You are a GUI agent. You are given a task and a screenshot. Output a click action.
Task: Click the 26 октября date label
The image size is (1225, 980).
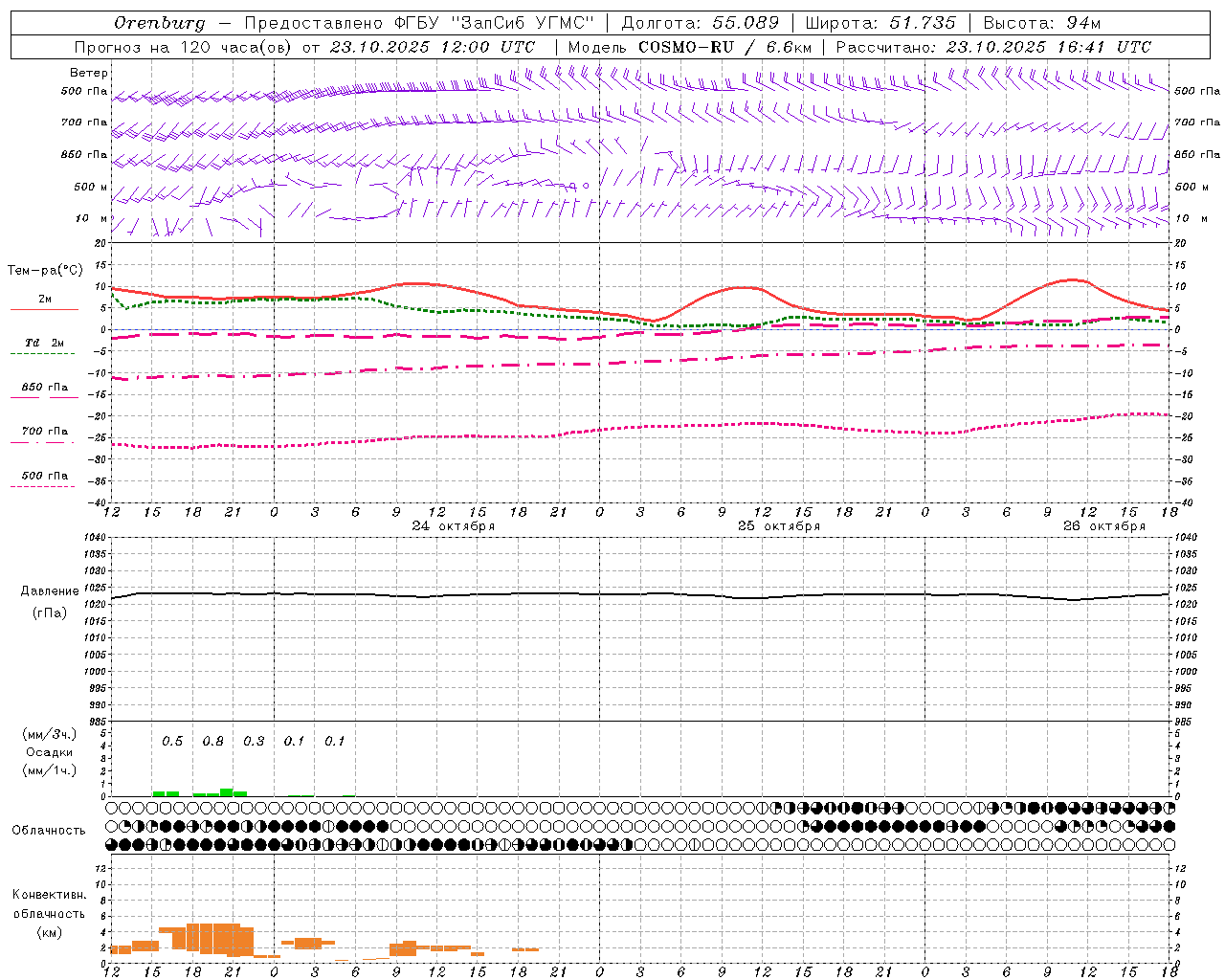point(1104,526)
